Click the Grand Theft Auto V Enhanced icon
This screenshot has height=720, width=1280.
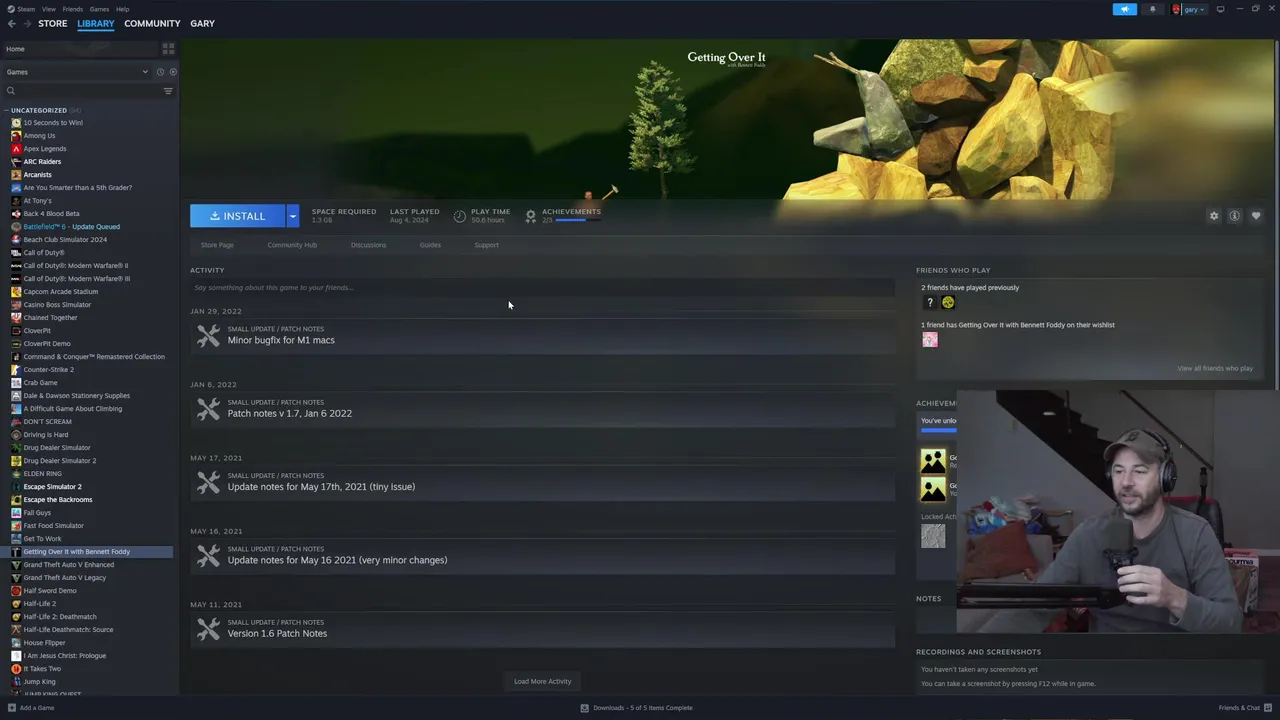pos(16,565)
